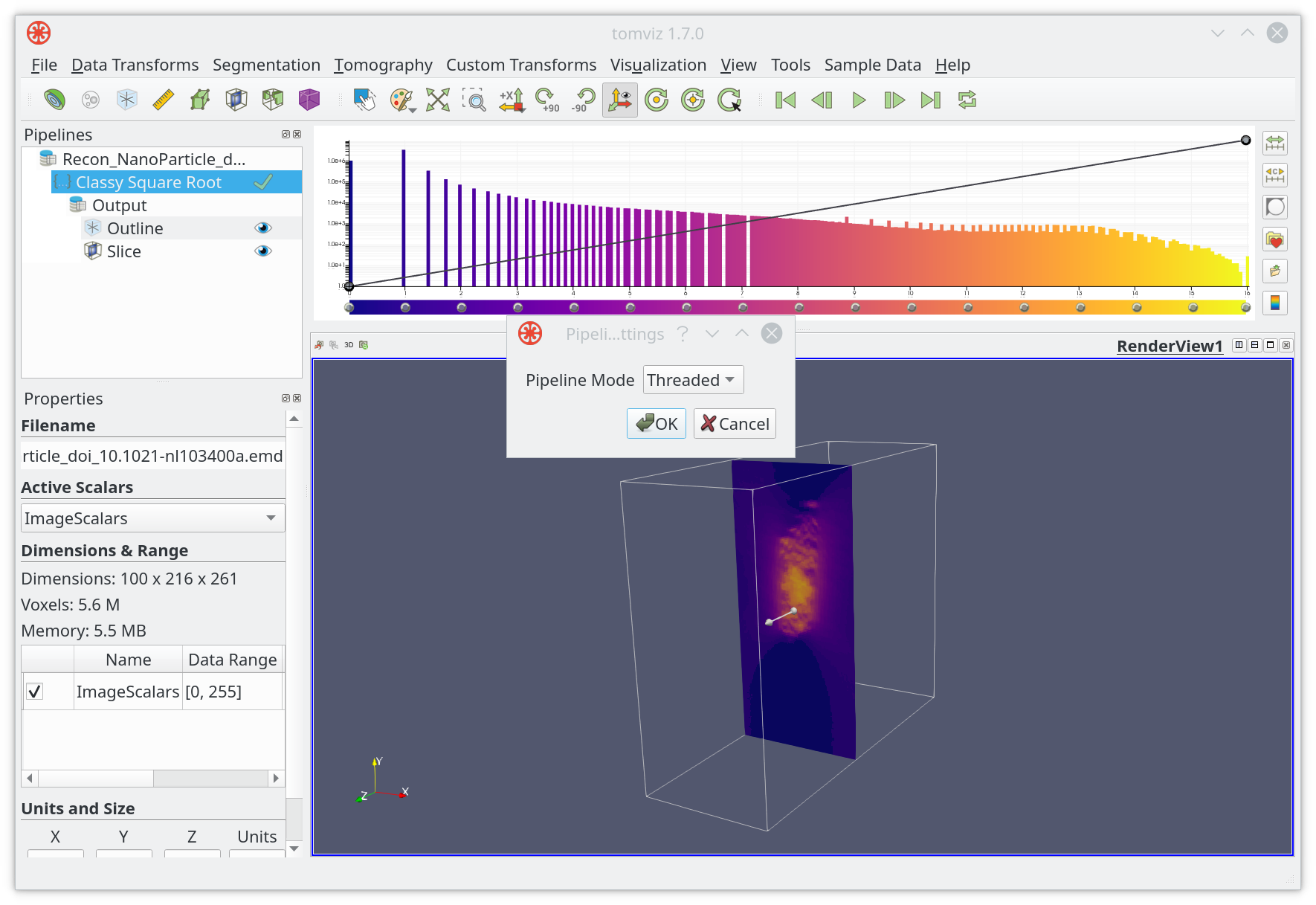Open the Tomography menu
The height and width of the screenshot is (905, 1316).
click(x=384, y=65)
